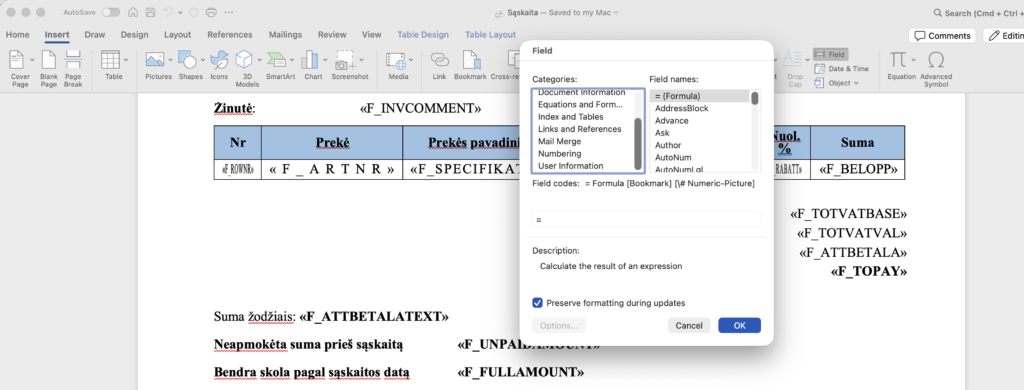
Task: Click Cancel in Field dialog
Action: tap(689, 325)
